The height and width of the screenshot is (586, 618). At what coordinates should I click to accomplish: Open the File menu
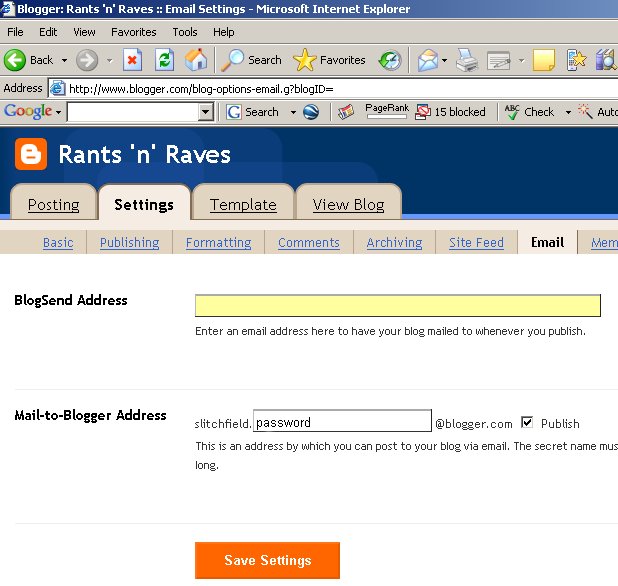[15, 32]
